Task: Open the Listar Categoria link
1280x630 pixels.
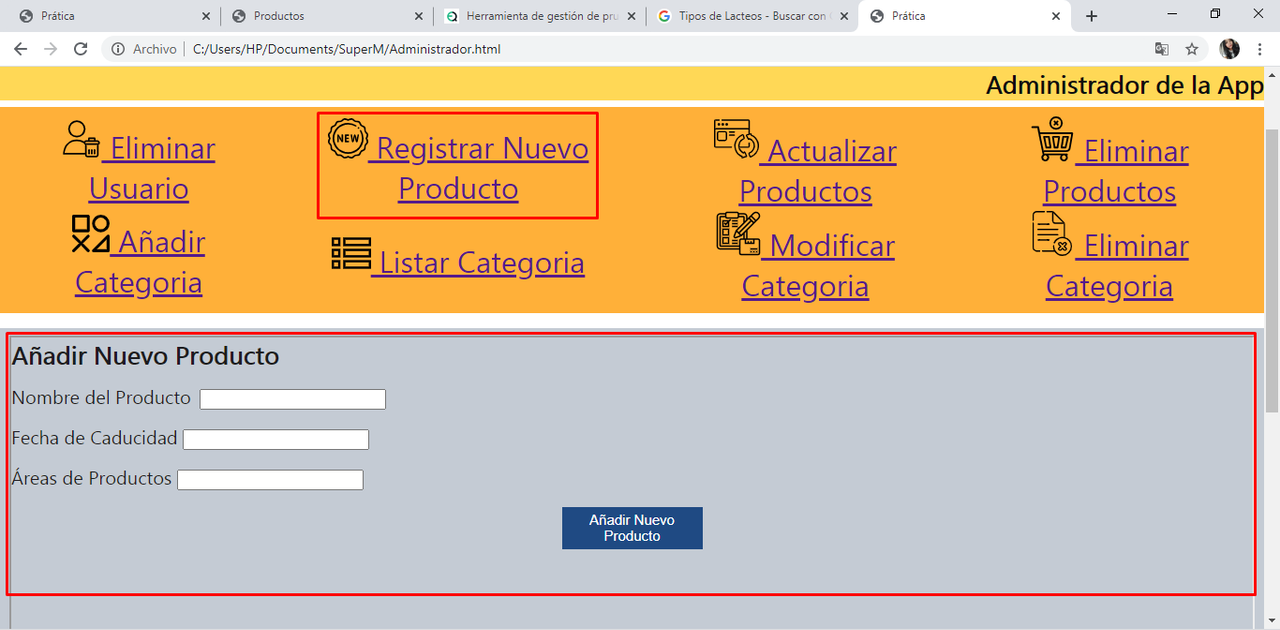Action: pos(478,262)
